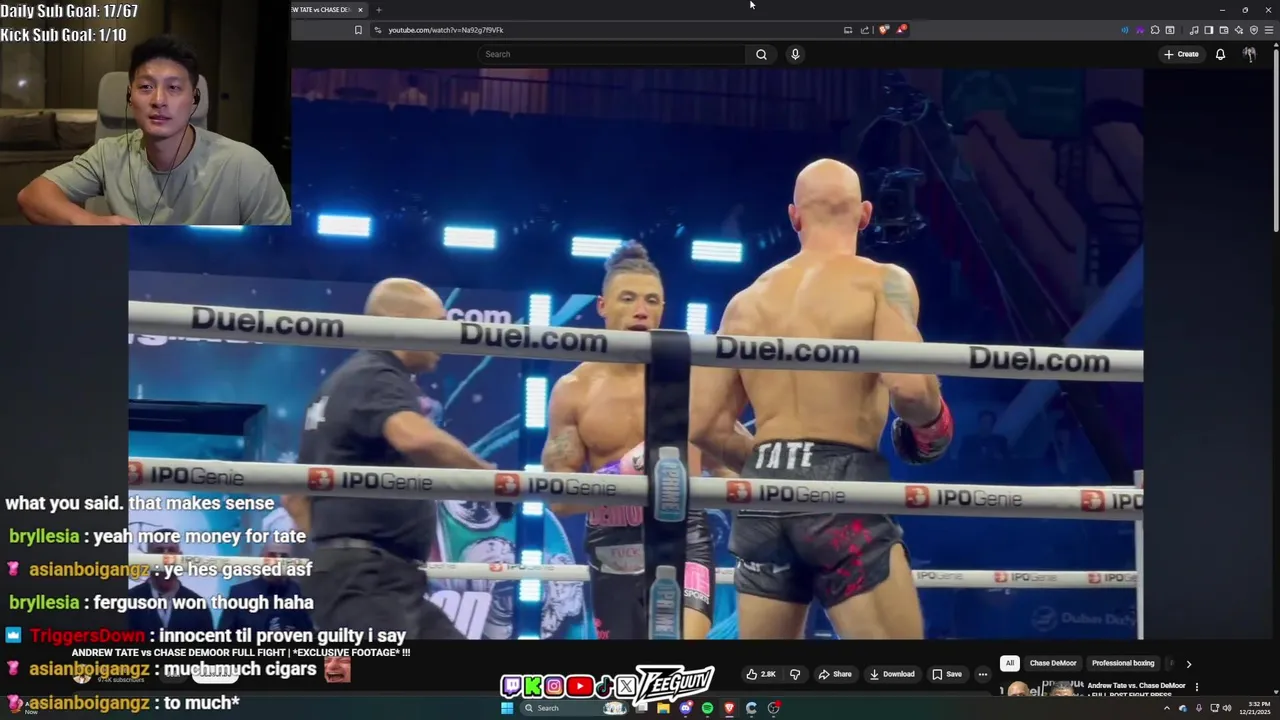
Task: Bookmark this page via address bar icon
Action: tap(358, 30)
